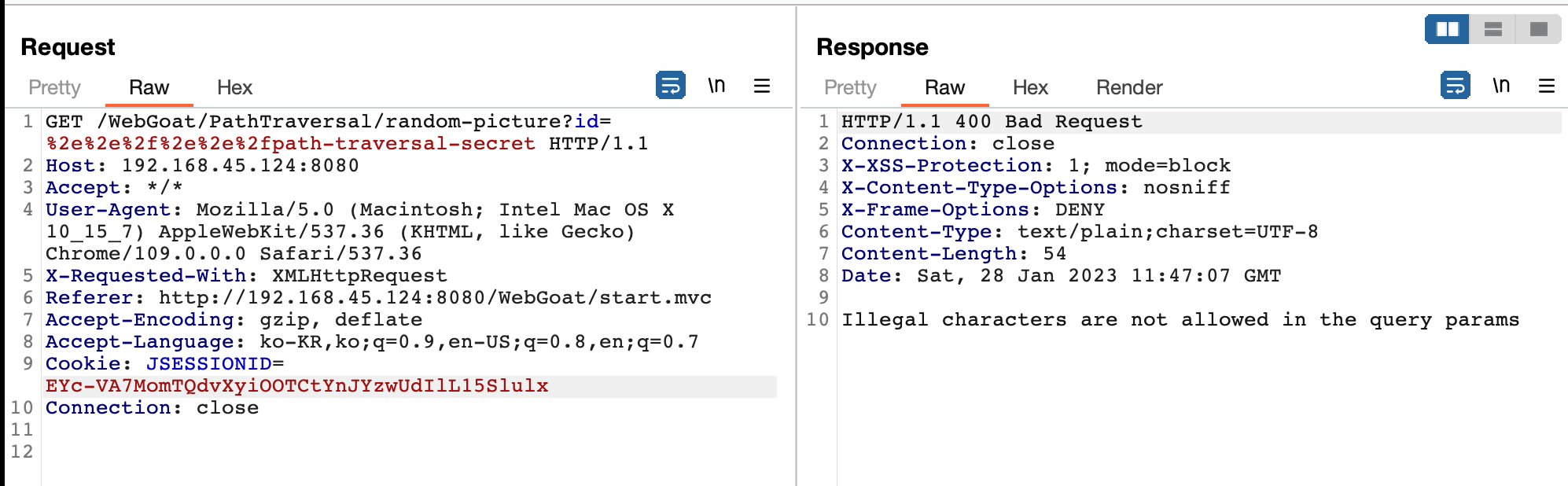The height and width of the screenshot is (486, 1568).
Task: Click the Date response header
Action: click(1061, 276)
